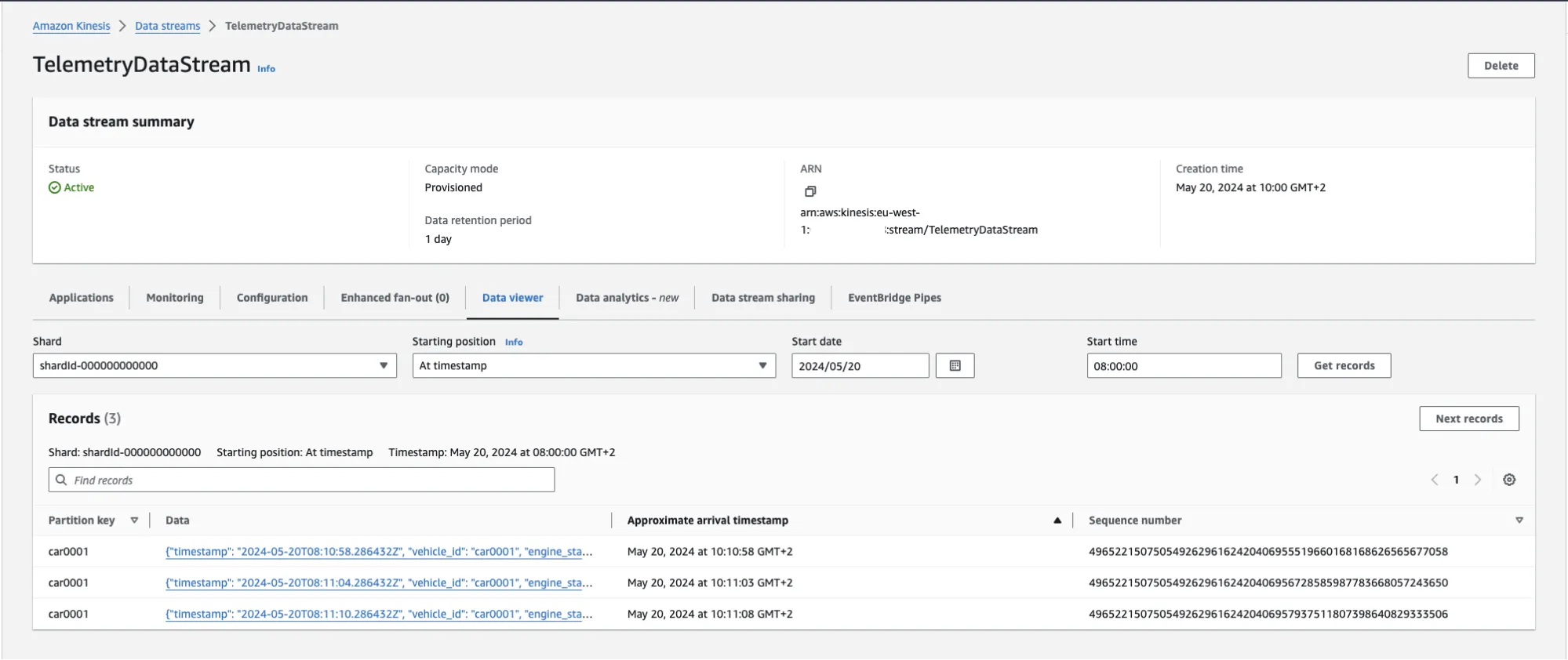Click the page number 1 in pagination

(1456, 480)
